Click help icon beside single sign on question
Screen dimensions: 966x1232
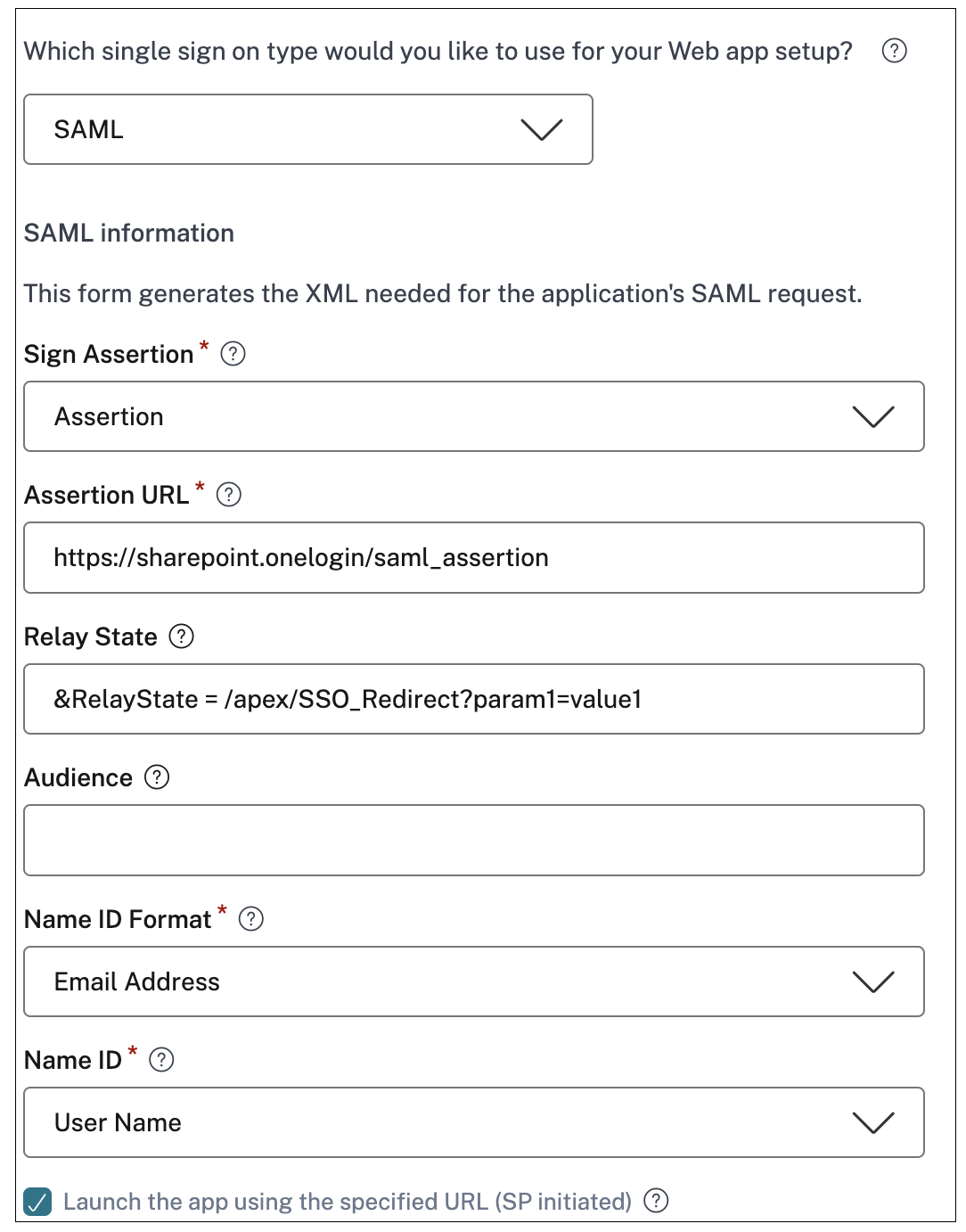point(894,51)
